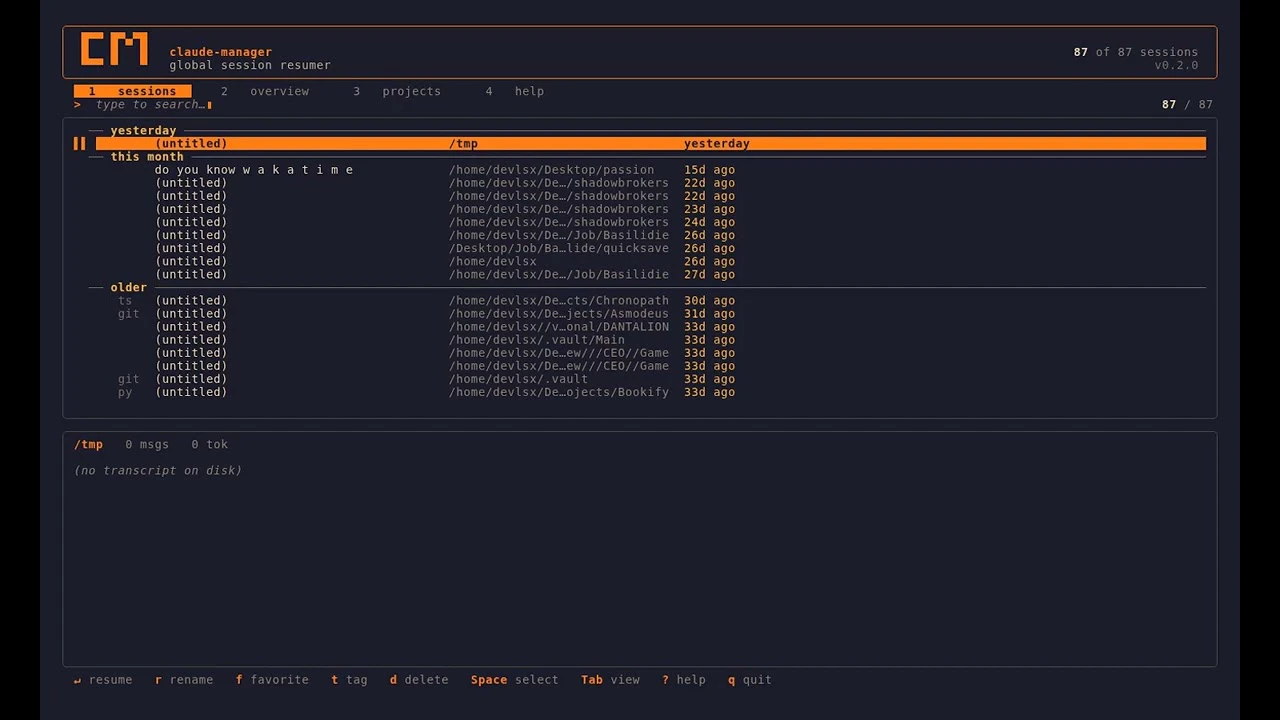
Task: Click the git tag on the Asmodeus row
Action: [128, 314]
